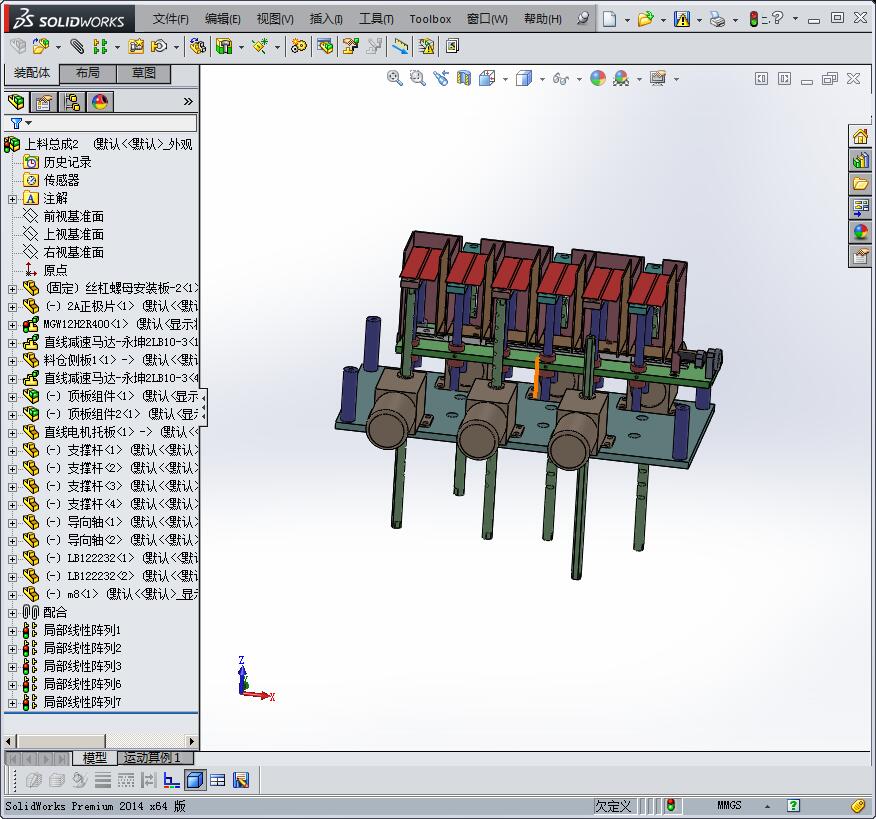Select the 原点 origin item
This screenshot has height=819, width=876.
click(55, 270)
